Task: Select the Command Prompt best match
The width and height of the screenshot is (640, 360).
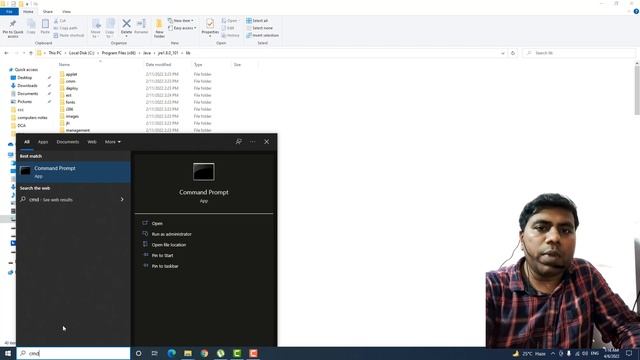Action: pyautogui.click(x=73, y=172)
